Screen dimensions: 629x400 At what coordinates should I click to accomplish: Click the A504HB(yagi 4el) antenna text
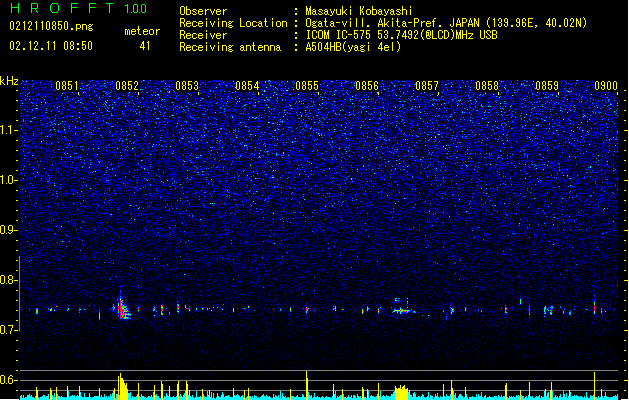[x=353, y=47]
